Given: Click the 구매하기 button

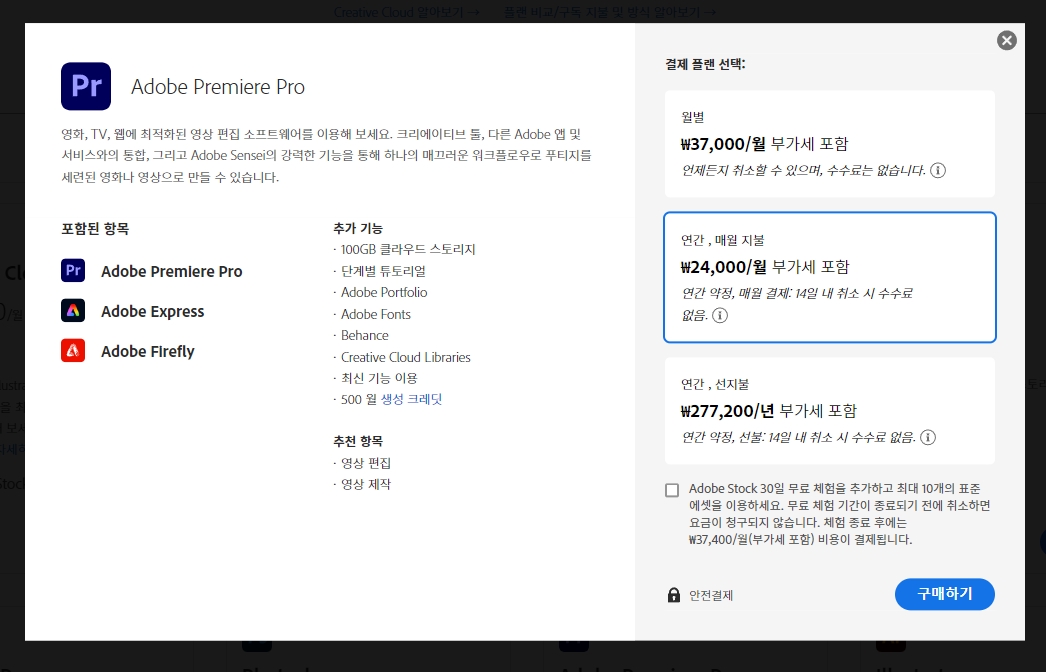Looking at the screenshot, I should (x=945, y=594).
